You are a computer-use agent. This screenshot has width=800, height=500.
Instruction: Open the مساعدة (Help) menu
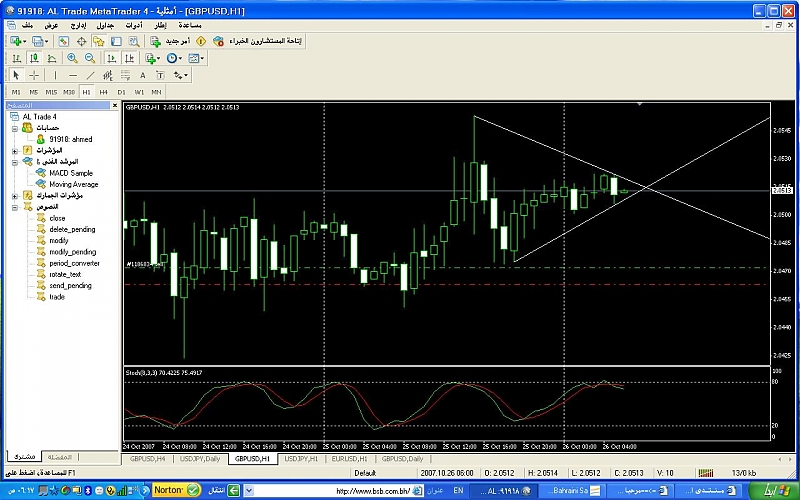190,25
